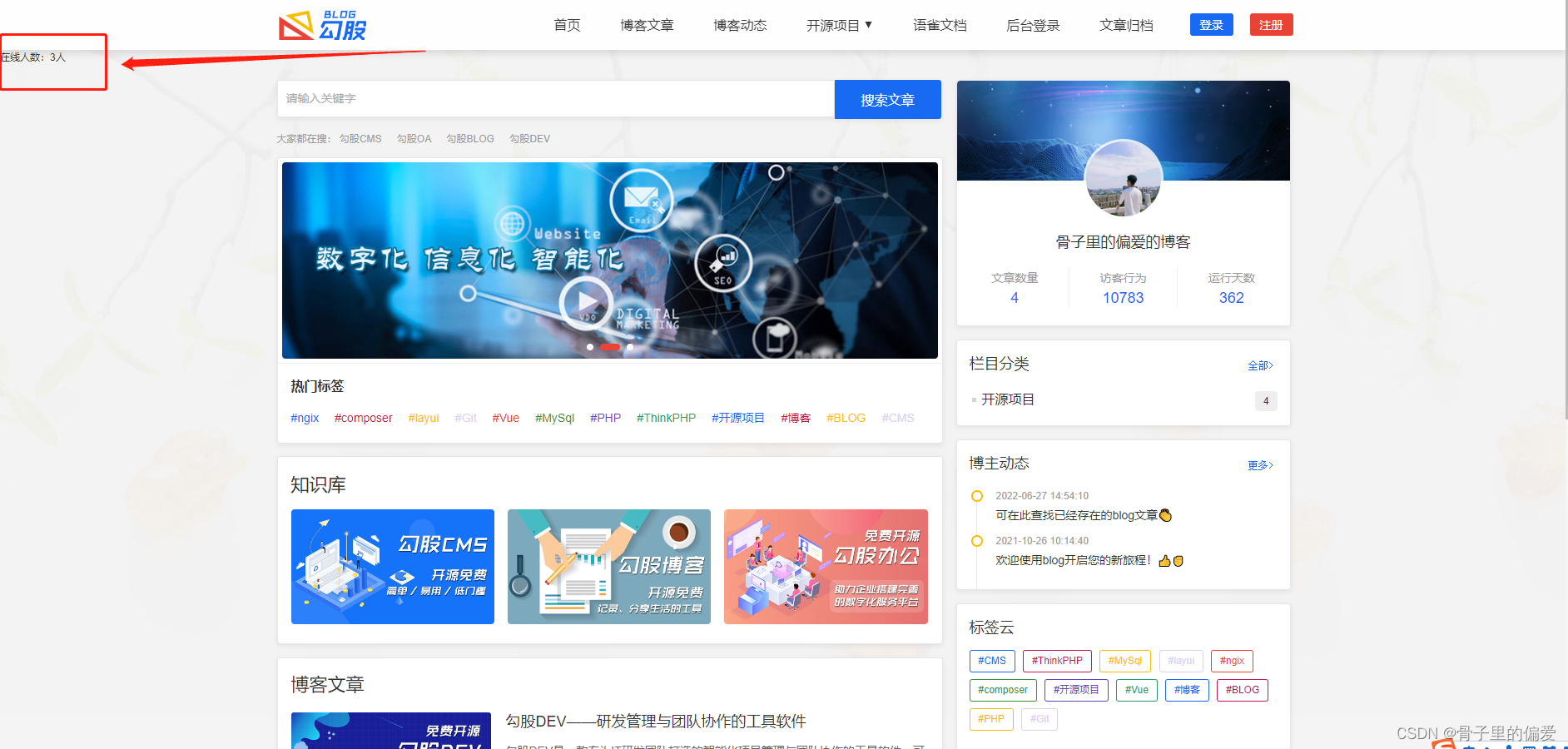The height and width of the screenshot is (749, 1568).
Task: Click the 文章数量 count 4
Action: 1015,298
